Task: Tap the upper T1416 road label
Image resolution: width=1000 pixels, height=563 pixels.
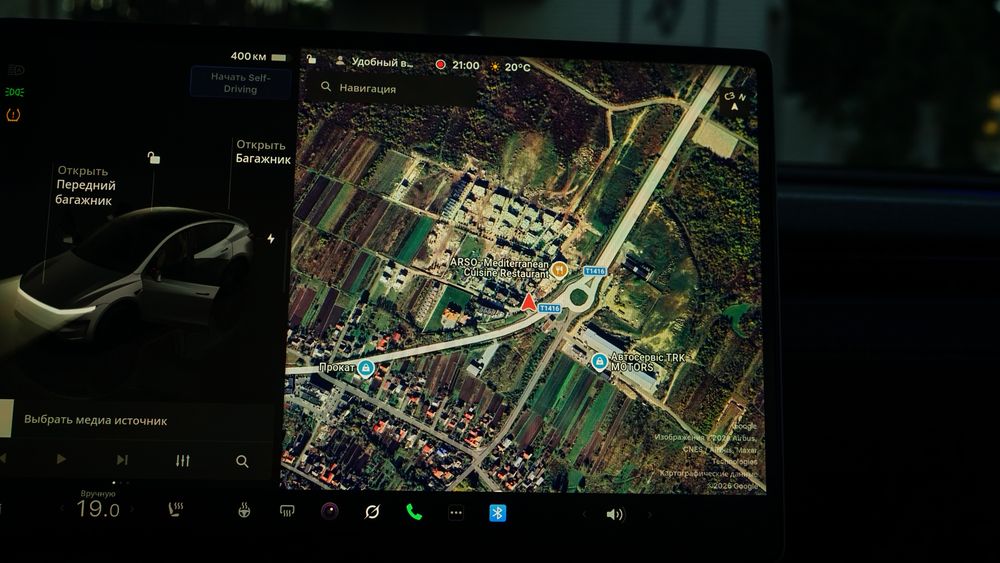Action: [x=594, y=271]
